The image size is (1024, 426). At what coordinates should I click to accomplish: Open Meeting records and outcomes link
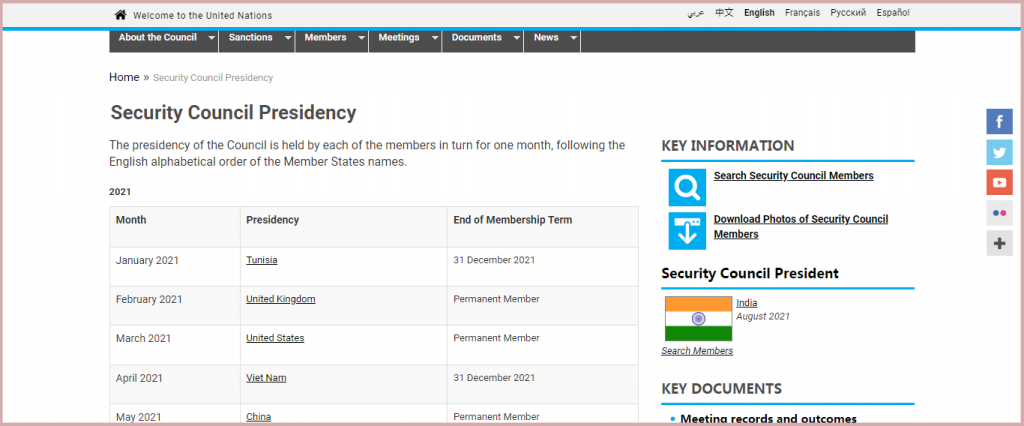768,419
